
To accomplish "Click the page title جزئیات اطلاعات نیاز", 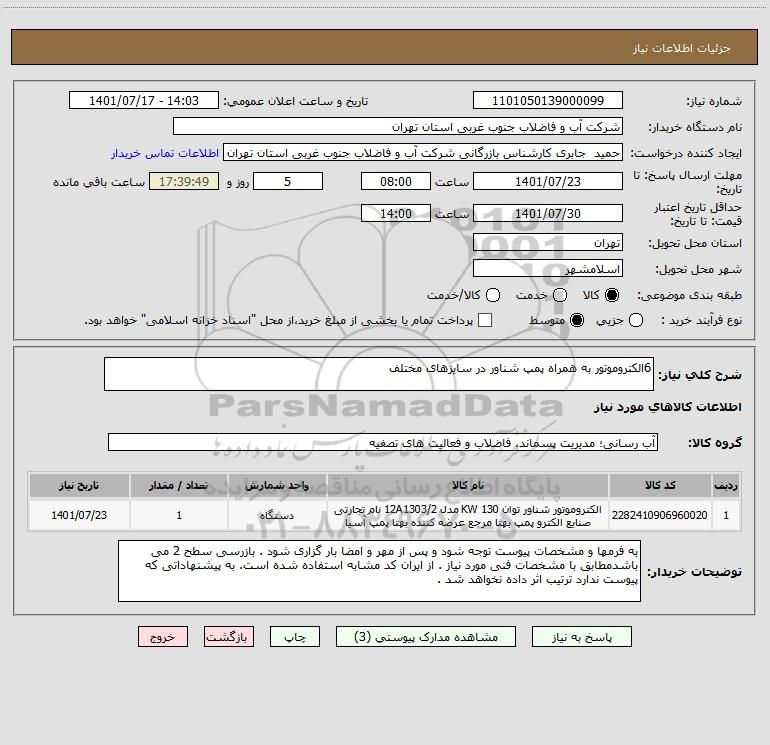I will tap(682, 48).
